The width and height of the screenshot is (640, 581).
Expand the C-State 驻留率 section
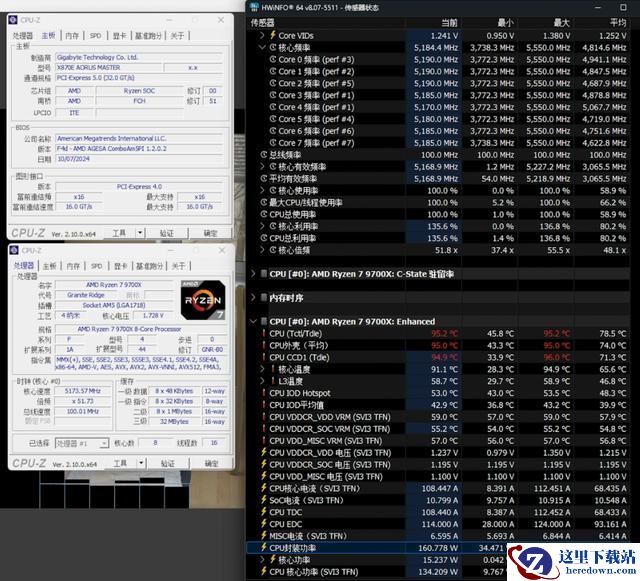pos(253,274)
